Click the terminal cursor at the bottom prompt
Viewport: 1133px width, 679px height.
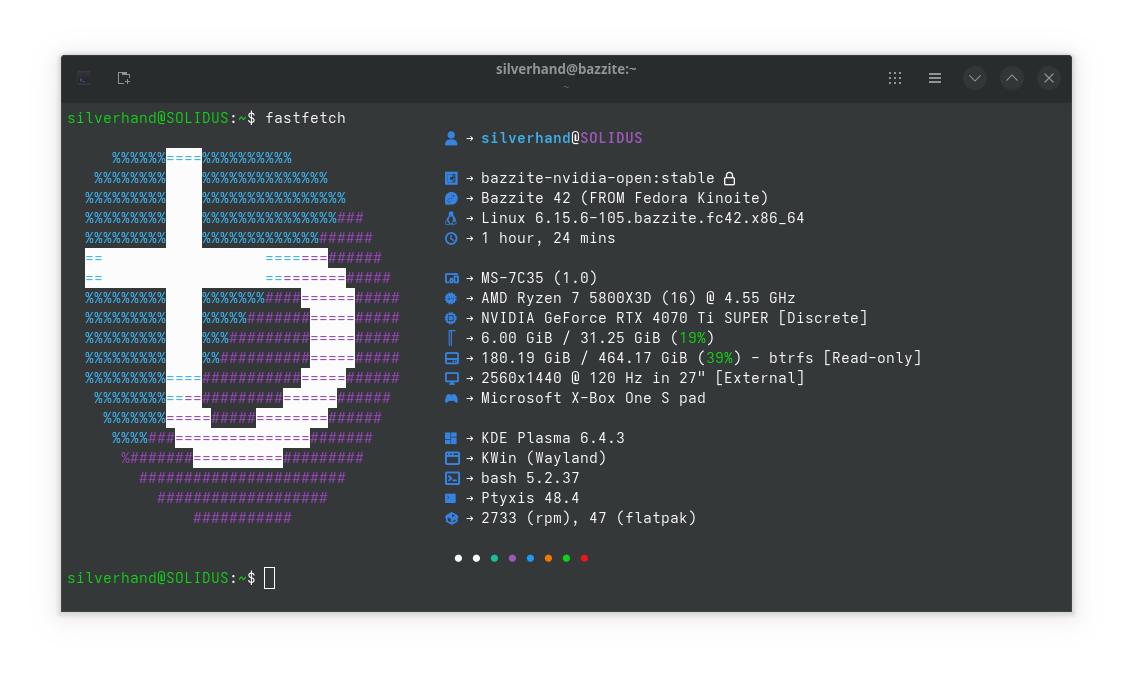(x=270, y=578)
